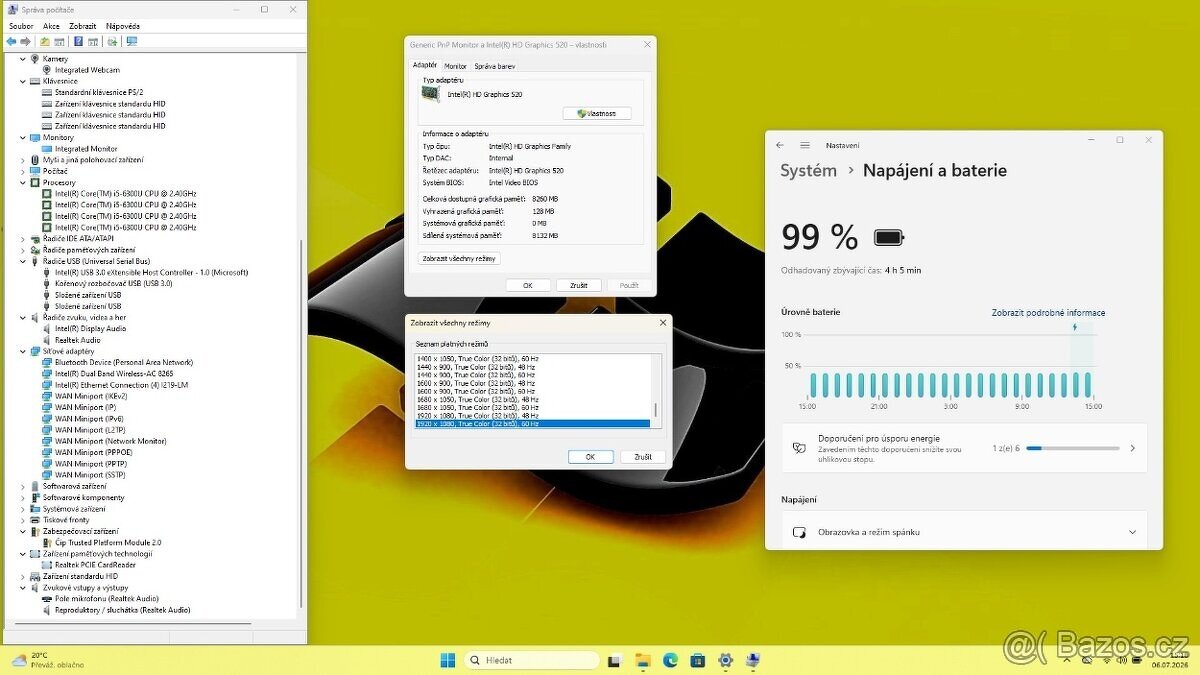Viewport: 1200px width, 675px height.
Task: Click OK in the adapter properties dialog
Action: pyautogui.click(x=527, y=285)
